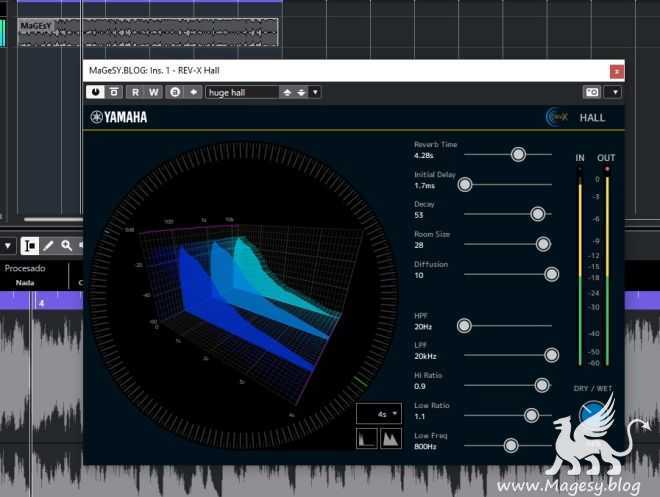Image resolution: width=660 pixels, height=497 pixels.
Task: Close the REV-X Hall plugin window
Action: 617,72
